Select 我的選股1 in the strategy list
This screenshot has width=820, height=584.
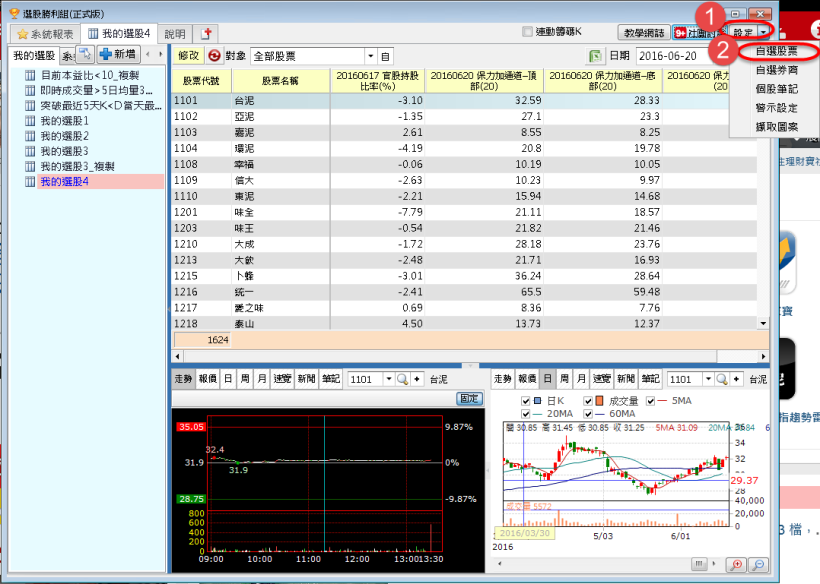coord(64,120)
